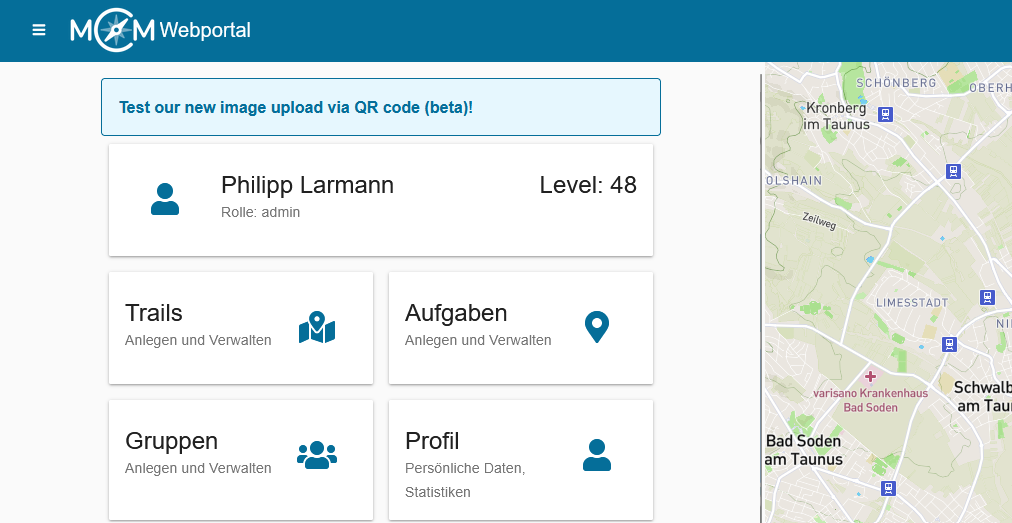Click the Philipp Larmann name heading

307,185
